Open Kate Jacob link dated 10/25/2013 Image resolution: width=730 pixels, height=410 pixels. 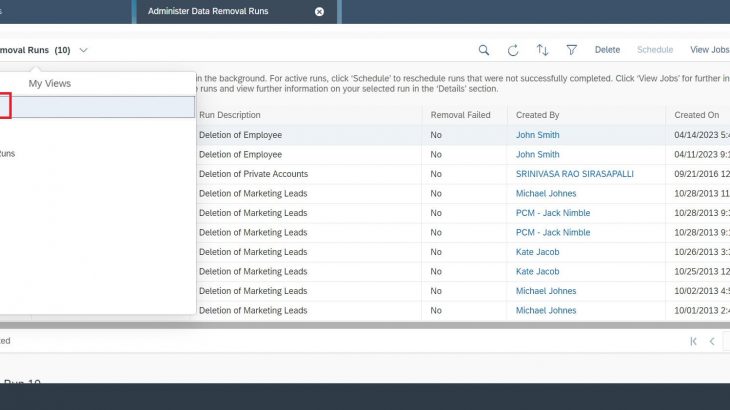click(537, 272)
